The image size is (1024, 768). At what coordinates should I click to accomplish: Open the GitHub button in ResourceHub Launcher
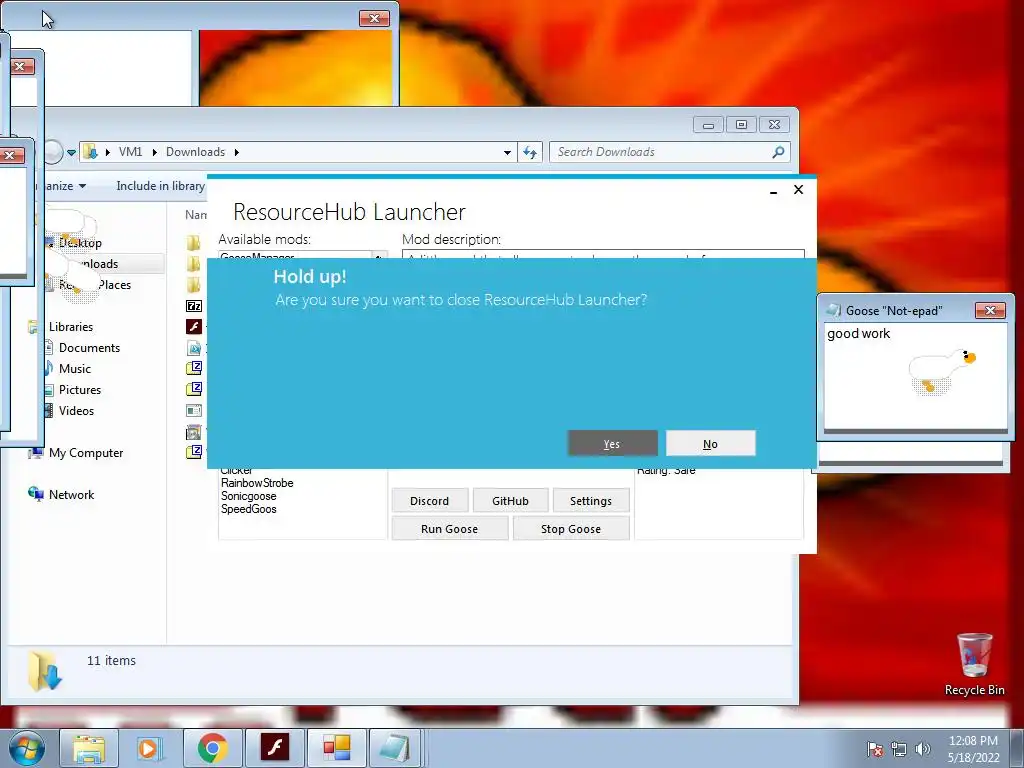510,501
